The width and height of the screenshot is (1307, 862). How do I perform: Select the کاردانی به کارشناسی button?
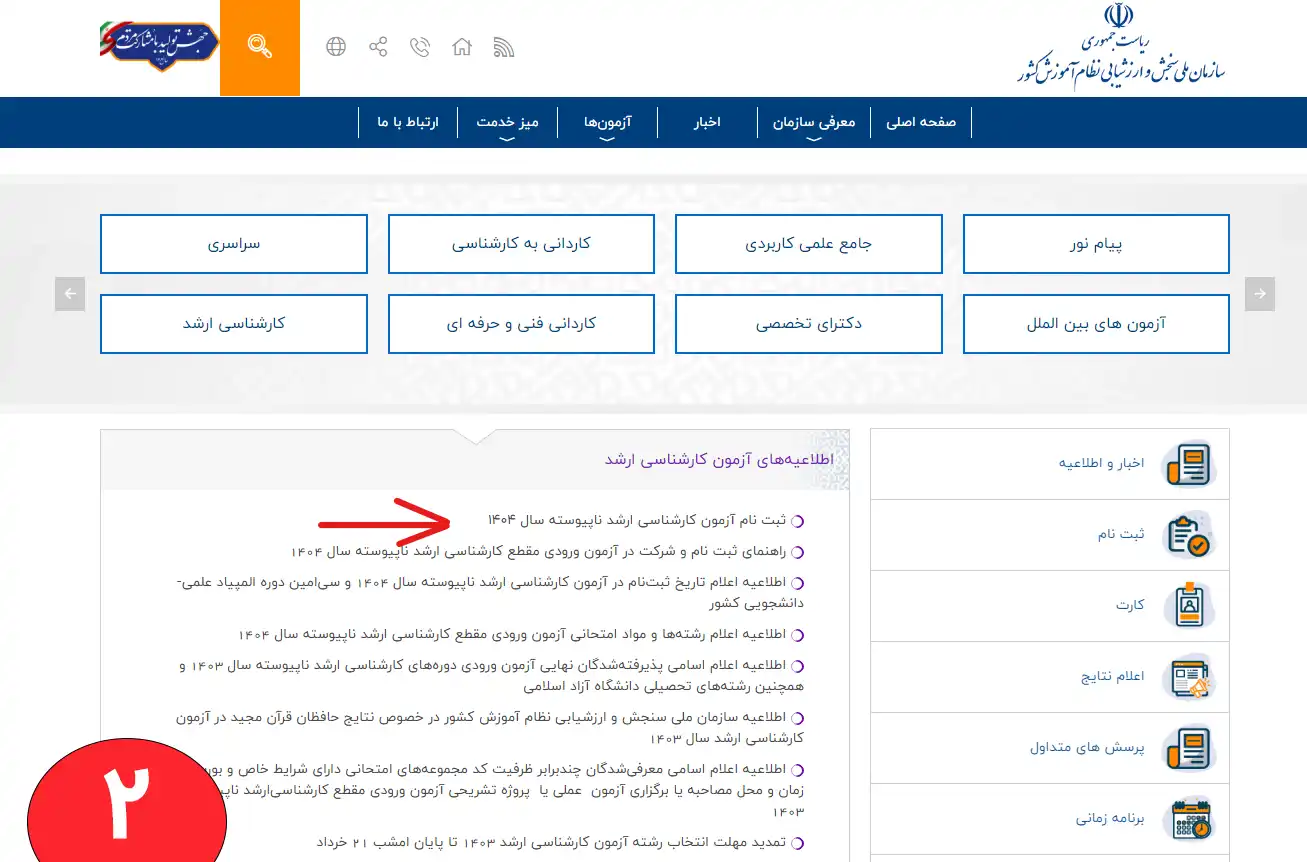pyautogui.click(x=521, y=244)
